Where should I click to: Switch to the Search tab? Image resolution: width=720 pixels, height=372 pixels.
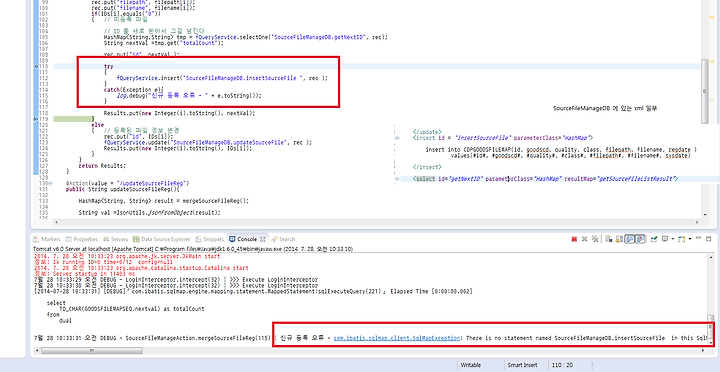point(283,239)
